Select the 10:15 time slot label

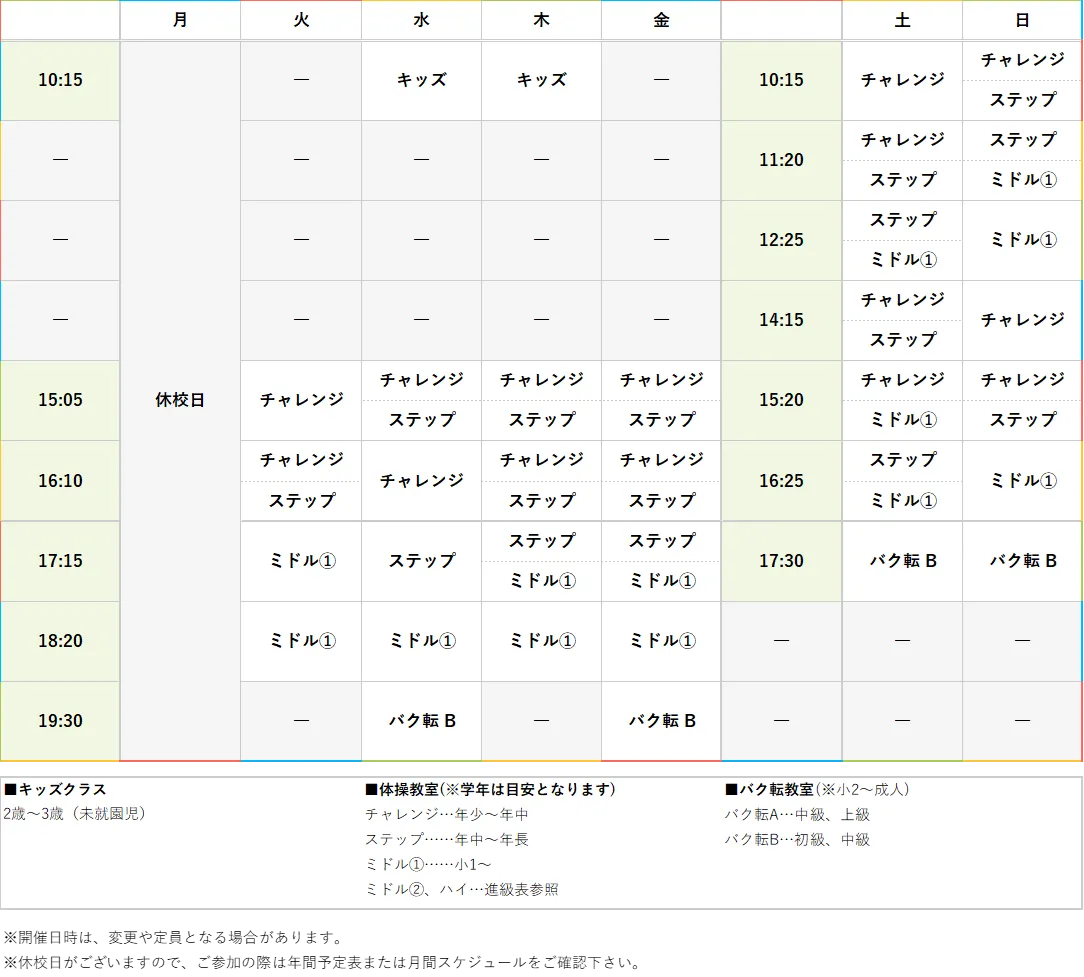(x=59, y=81)
